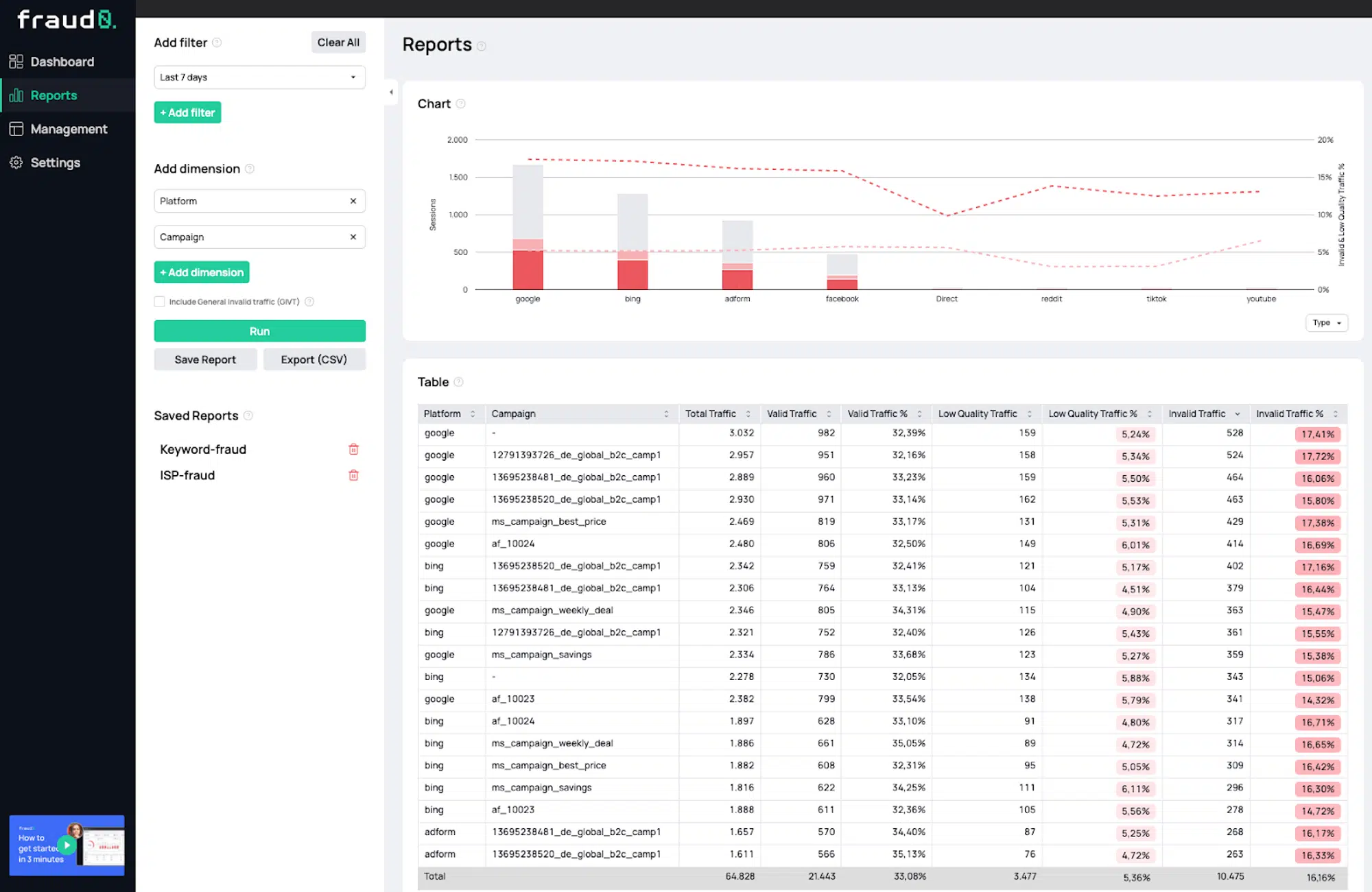Open Settings in the sidebar
The height and width of the screenshot is (892, 1372).
click(55, 162)
